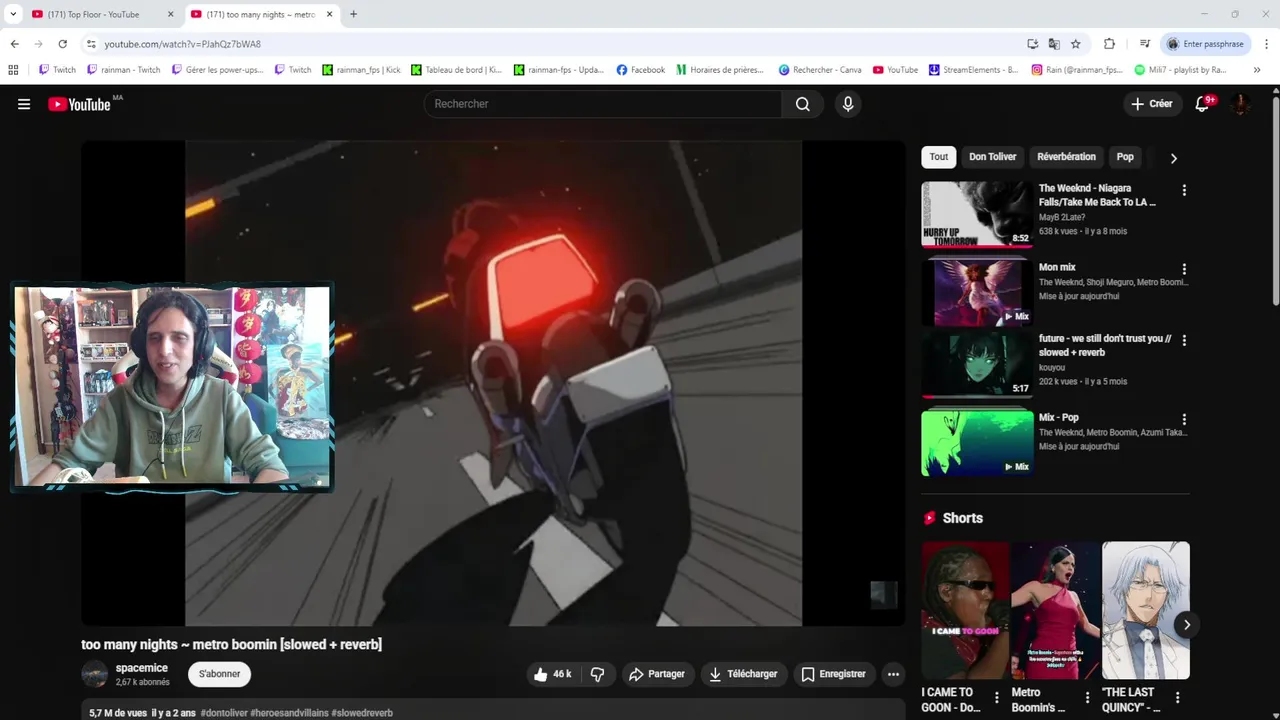Go back with the browser back arrow
The width and height of the screenshot is (1280, 720).
14,44
